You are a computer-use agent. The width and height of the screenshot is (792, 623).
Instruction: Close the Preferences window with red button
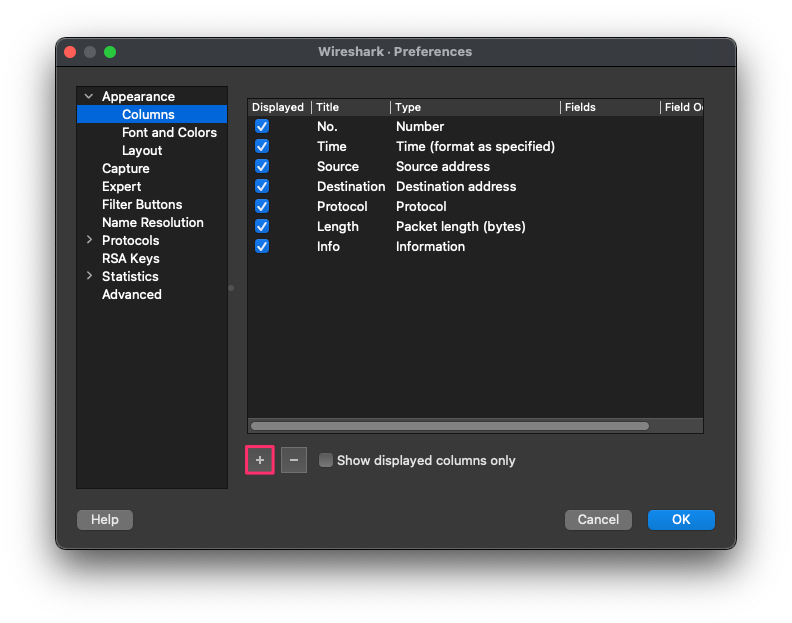[70, 52]
